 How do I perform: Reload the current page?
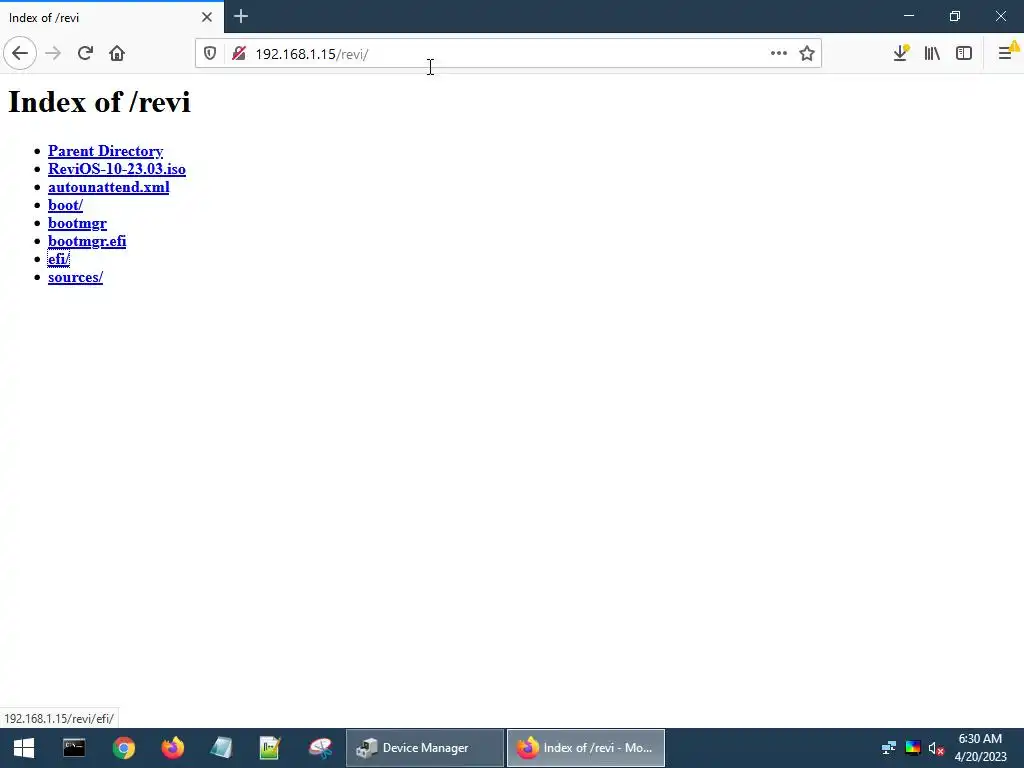point(85,54)
